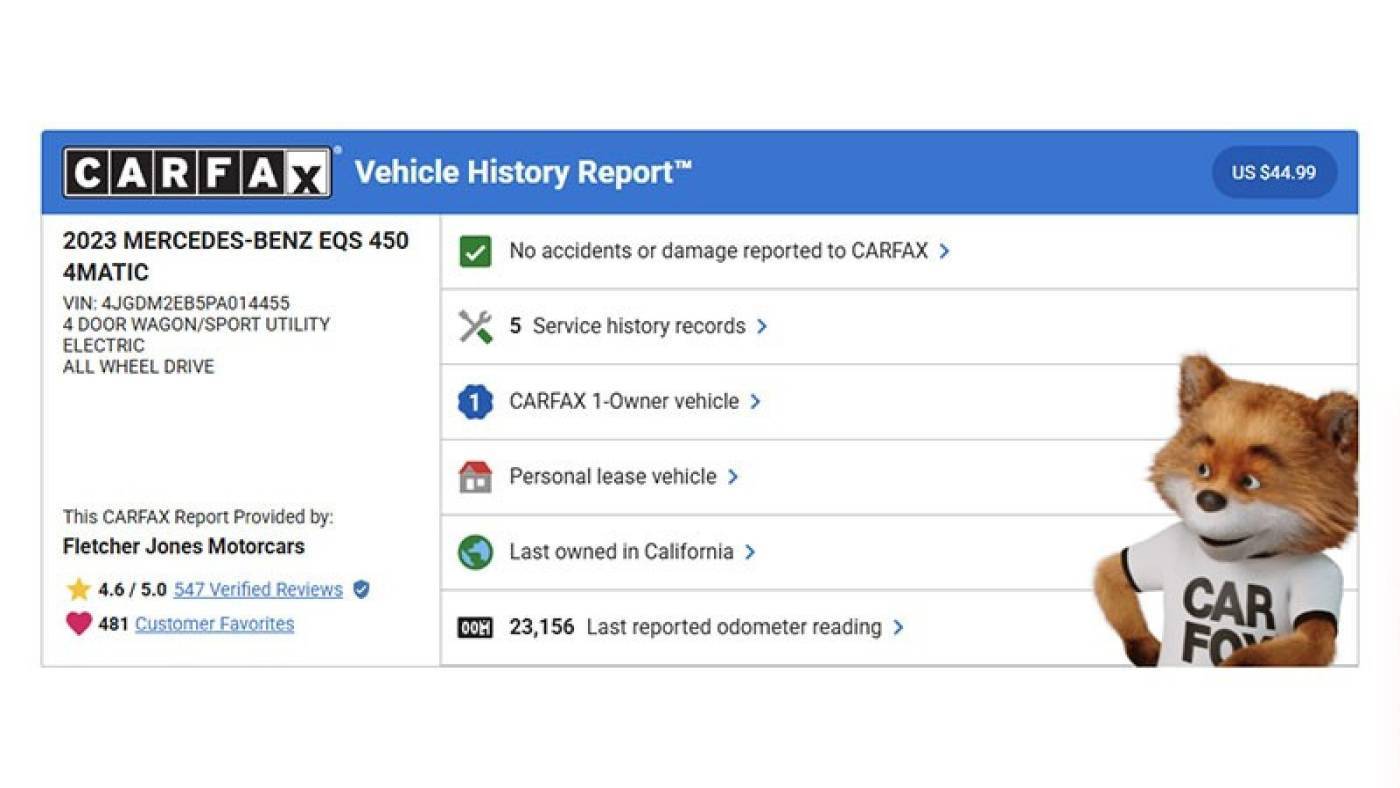Expand No accidents or damage chevron

tap(944, 251)
